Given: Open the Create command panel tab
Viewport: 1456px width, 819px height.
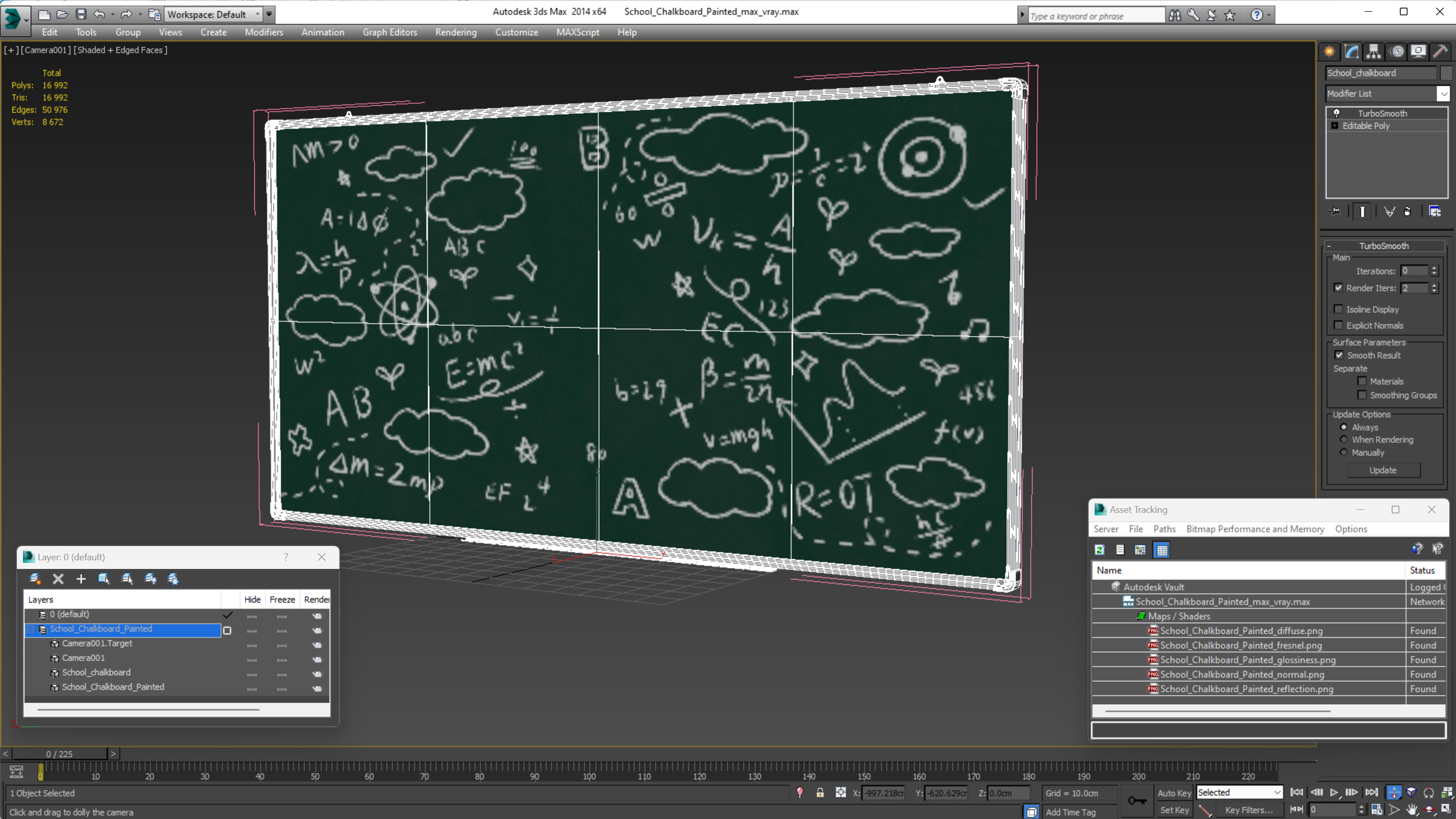Looking at the screenshot, I should pos(1329,52).
